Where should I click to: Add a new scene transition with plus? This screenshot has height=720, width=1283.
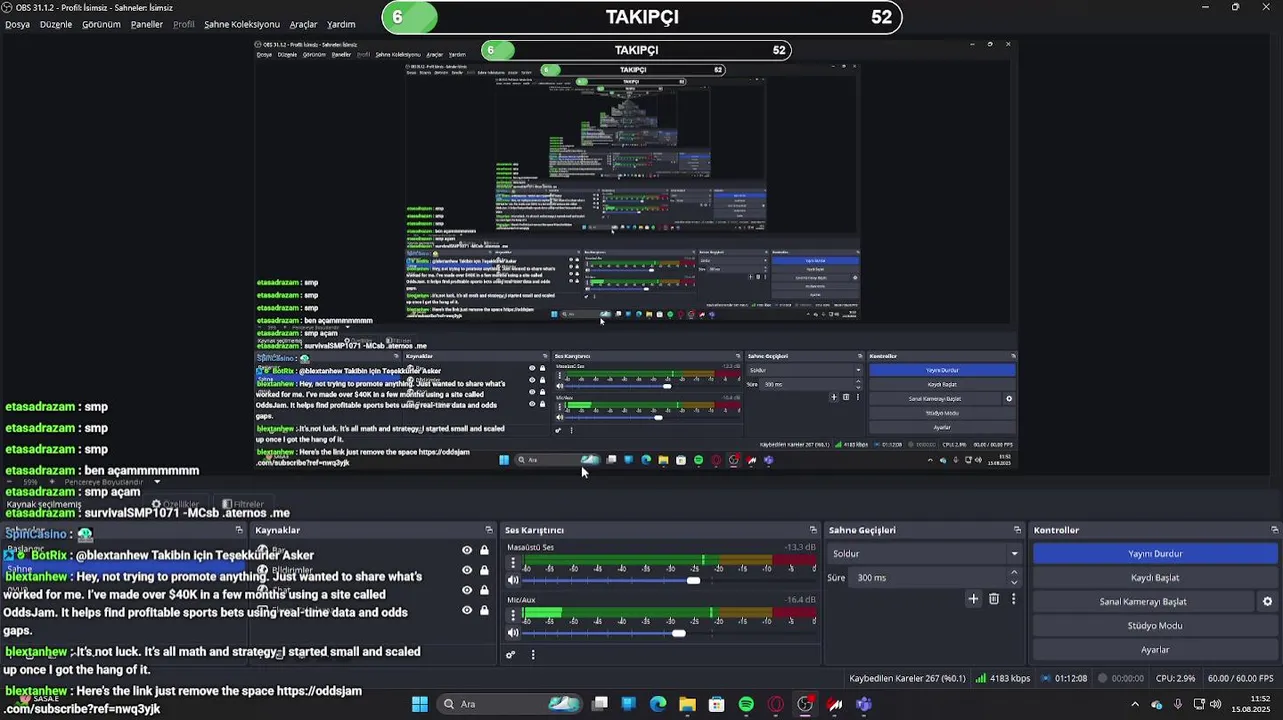(x=973, y=599)
